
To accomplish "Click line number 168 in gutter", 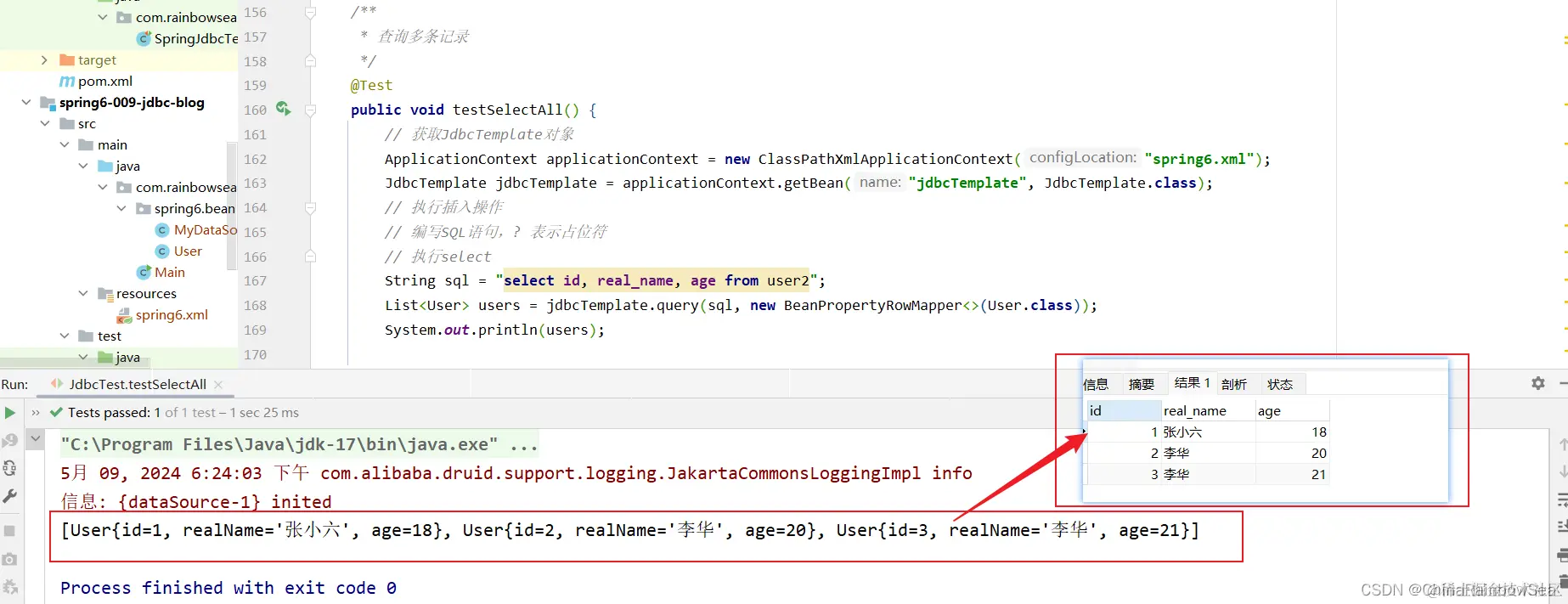I will (x=255, y=306).
